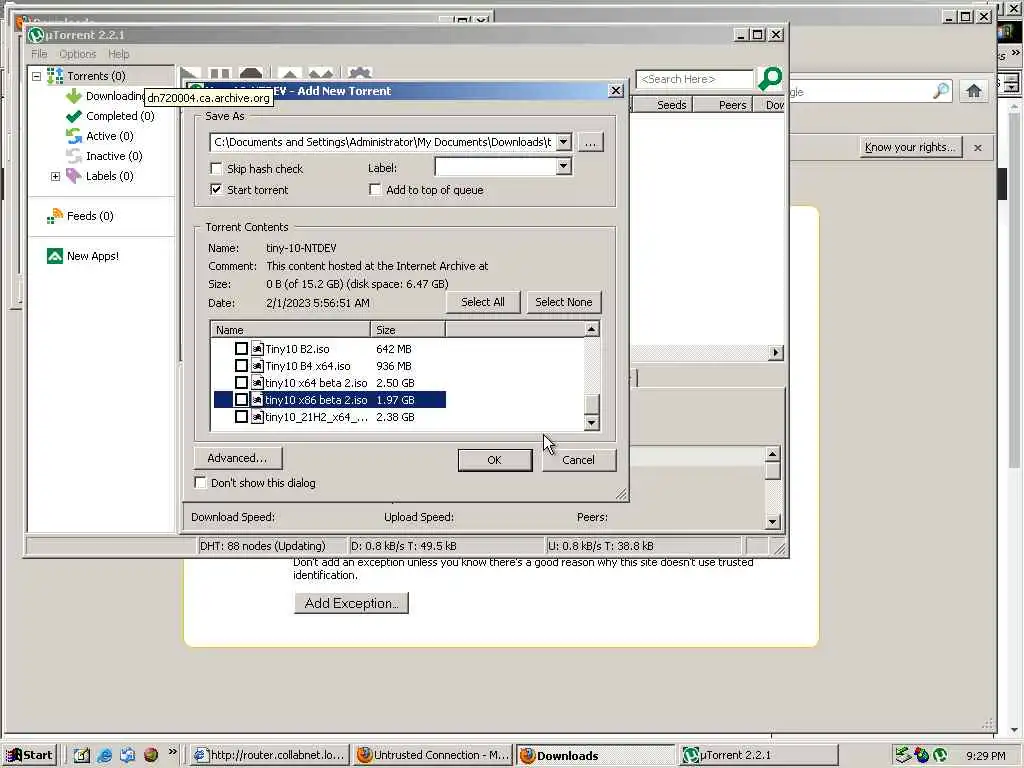1024x768 pixels.
Task: Click the Internet Explorer quick launch icon
Action: tap(104, 755)
